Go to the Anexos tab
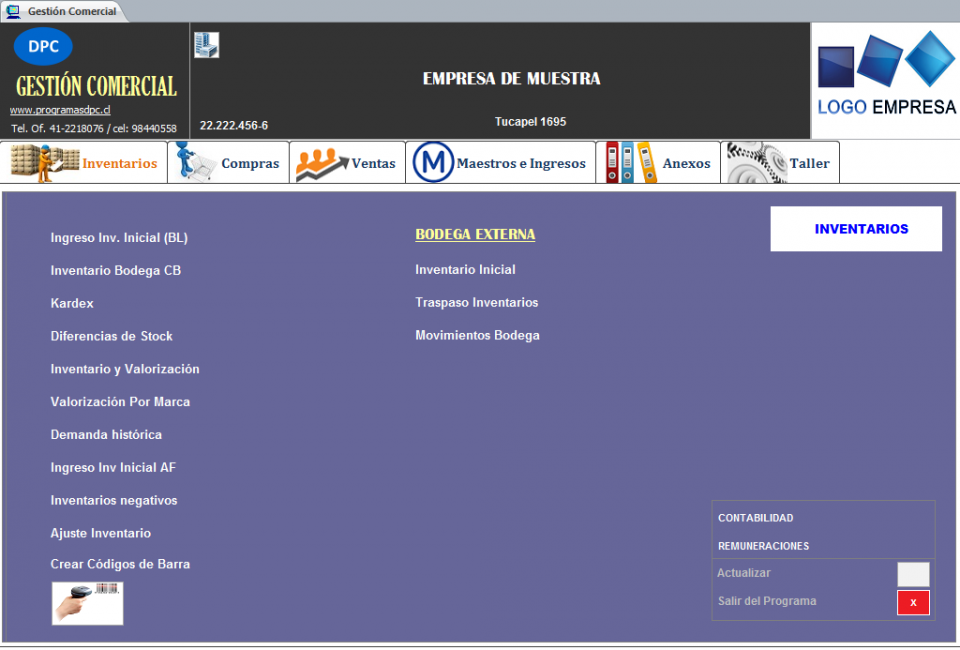The height and width of the screenshot is (650, 960). click(658, 163)
